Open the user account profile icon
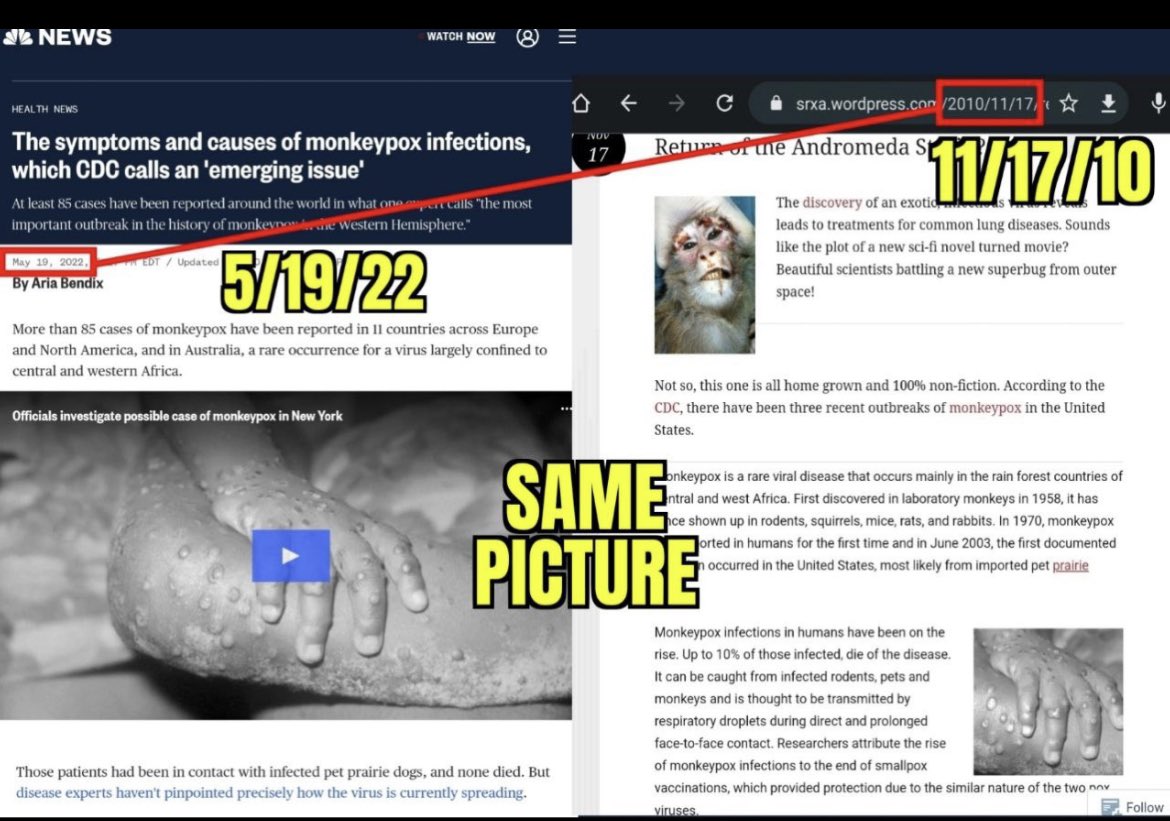 [528, 37]
